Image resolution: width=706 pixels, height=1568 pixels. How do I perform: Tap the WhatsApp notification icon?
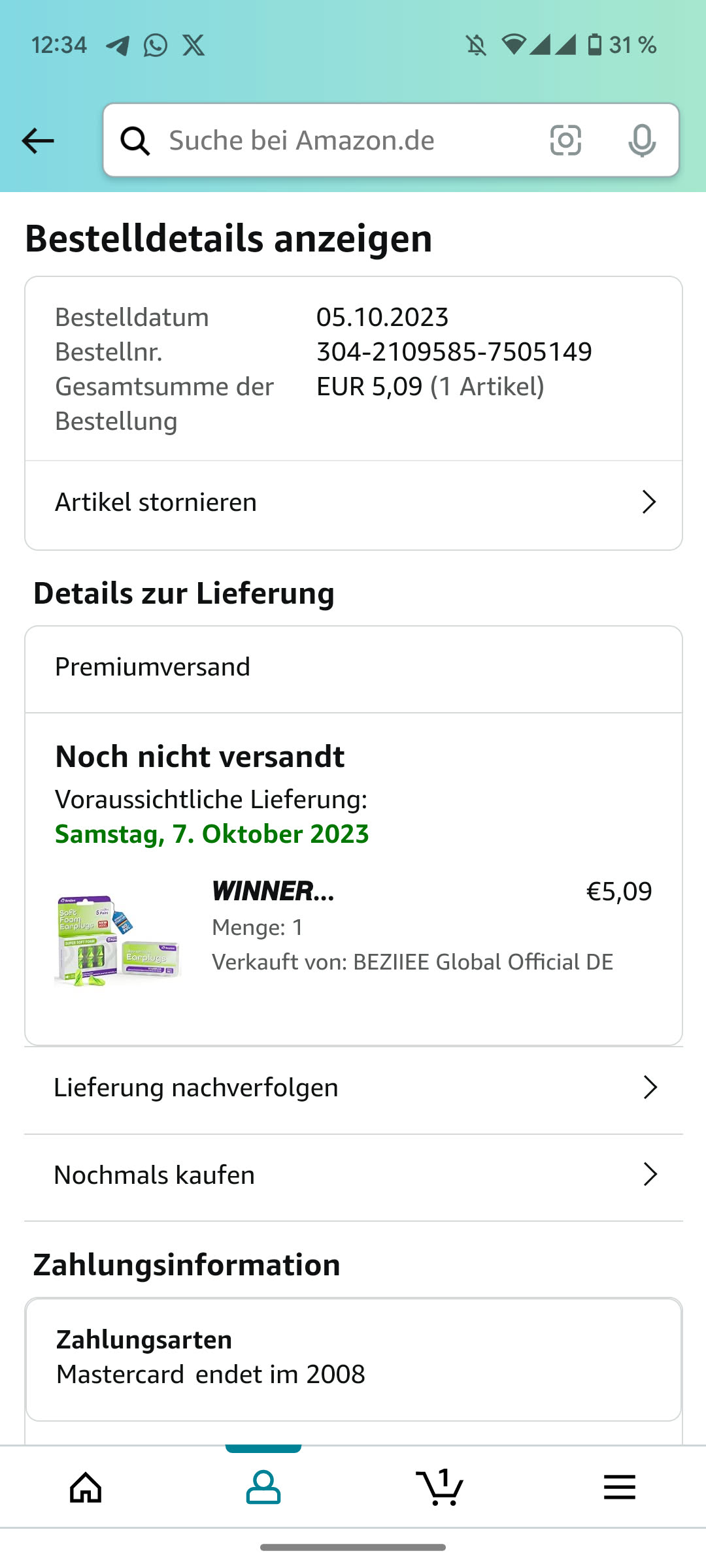[x=156, y=45]
